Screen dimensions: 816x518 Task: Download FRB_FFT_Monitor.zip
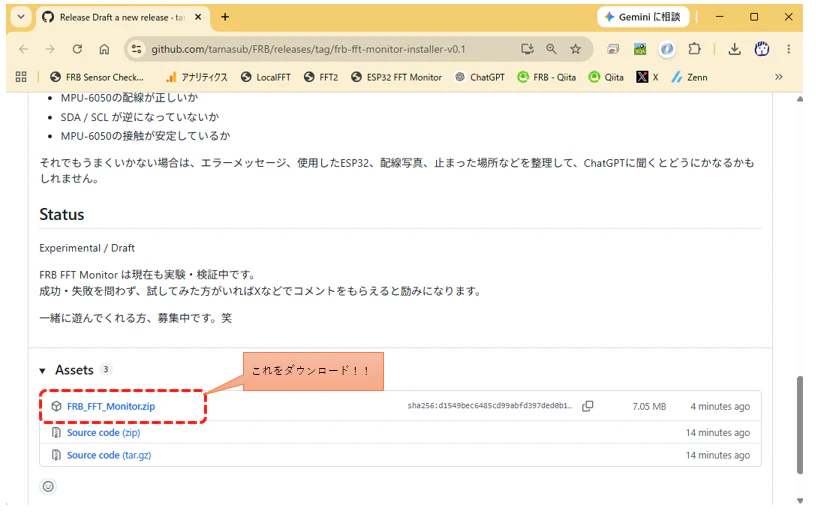coord(111,407)
